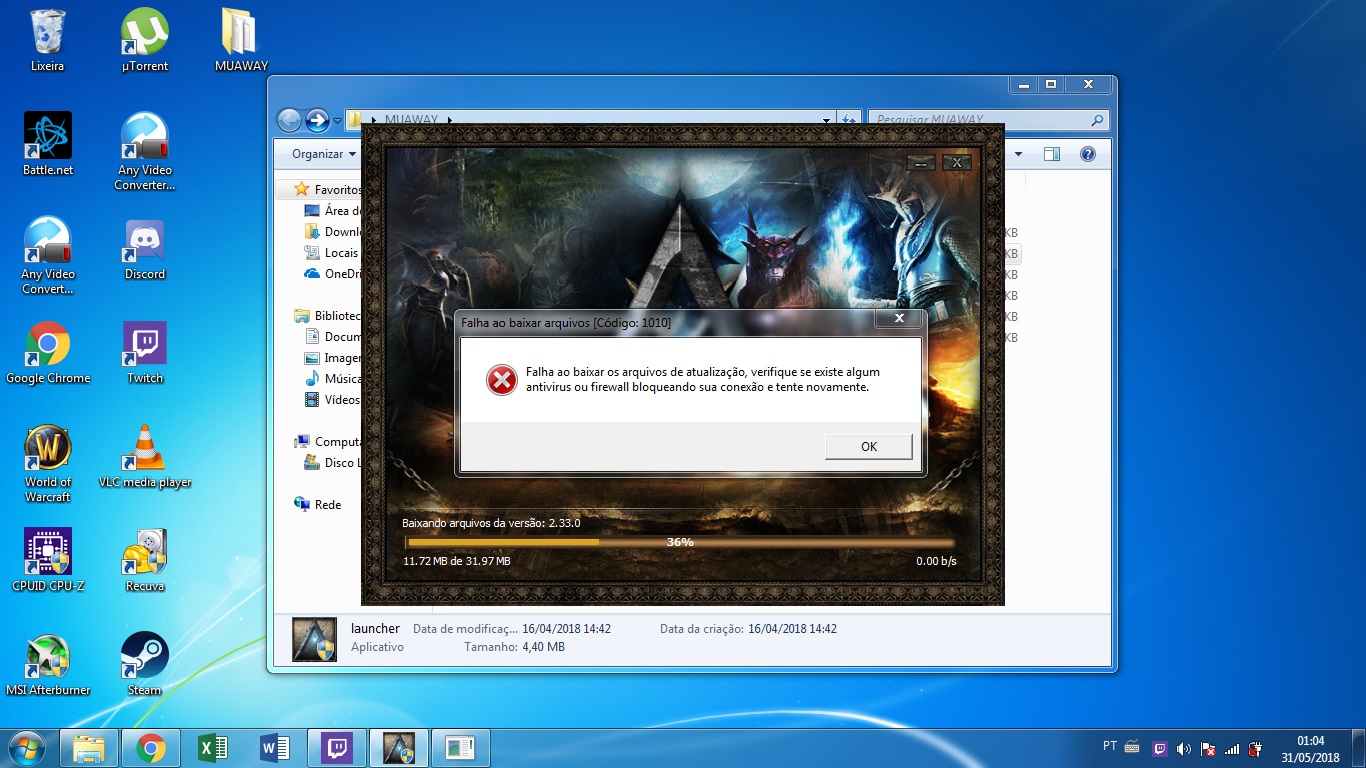This screenshot has height=768, width=1366.
Task: Show the desktop via the taskbar corner button
Action: click(x=1359, y=748)
